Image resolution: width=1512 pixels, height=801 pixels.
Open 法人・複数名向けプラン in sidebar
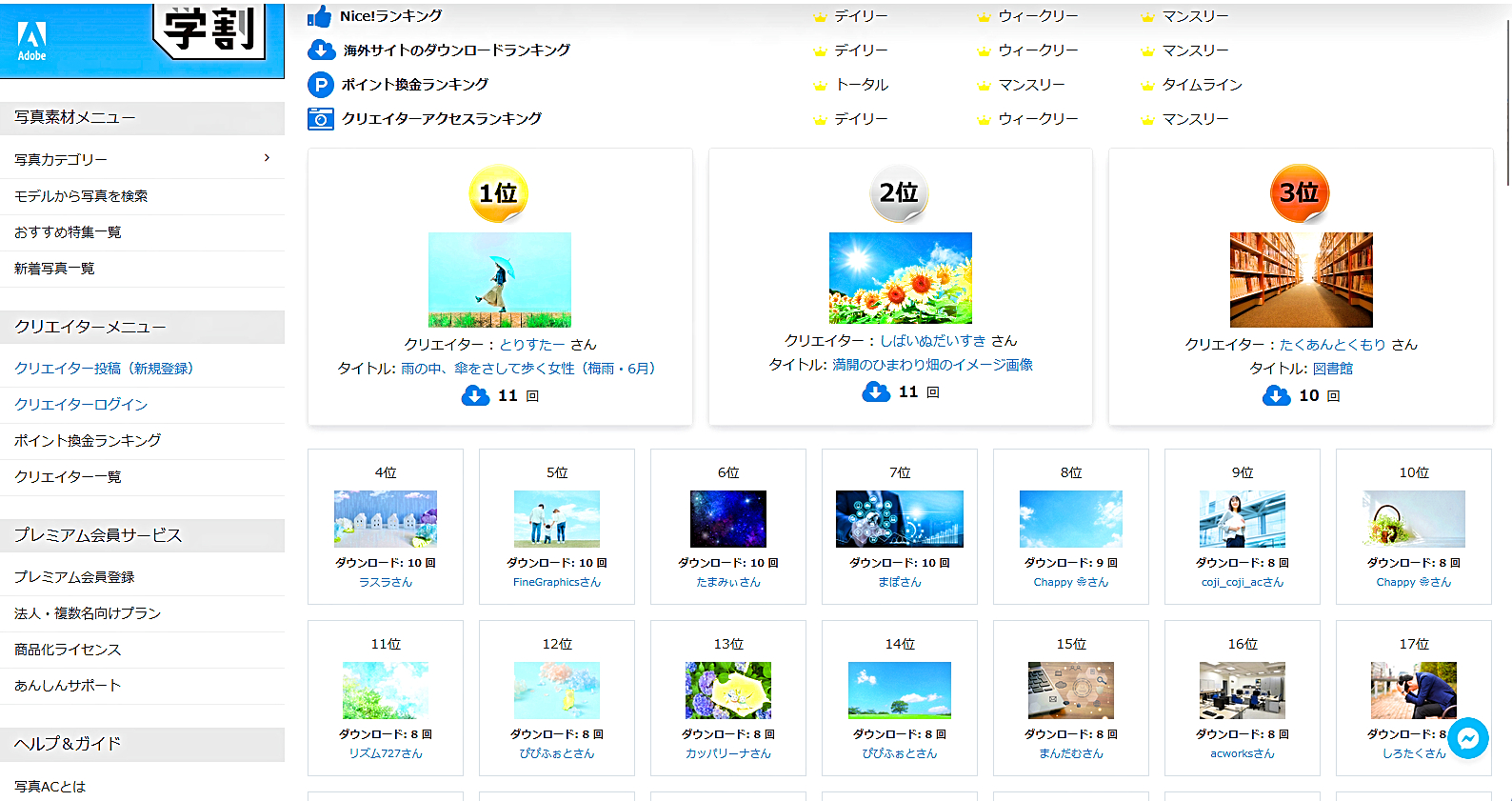click(88, 613)
